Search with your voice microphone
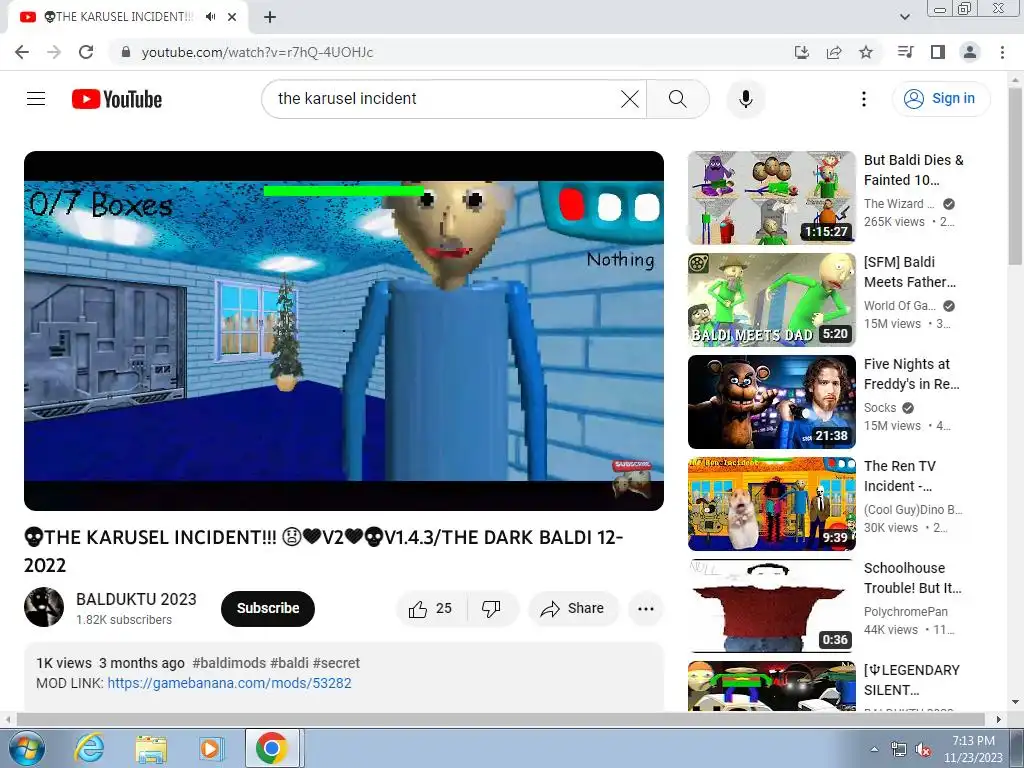1024x768 pixels. (x=745, y=99)
